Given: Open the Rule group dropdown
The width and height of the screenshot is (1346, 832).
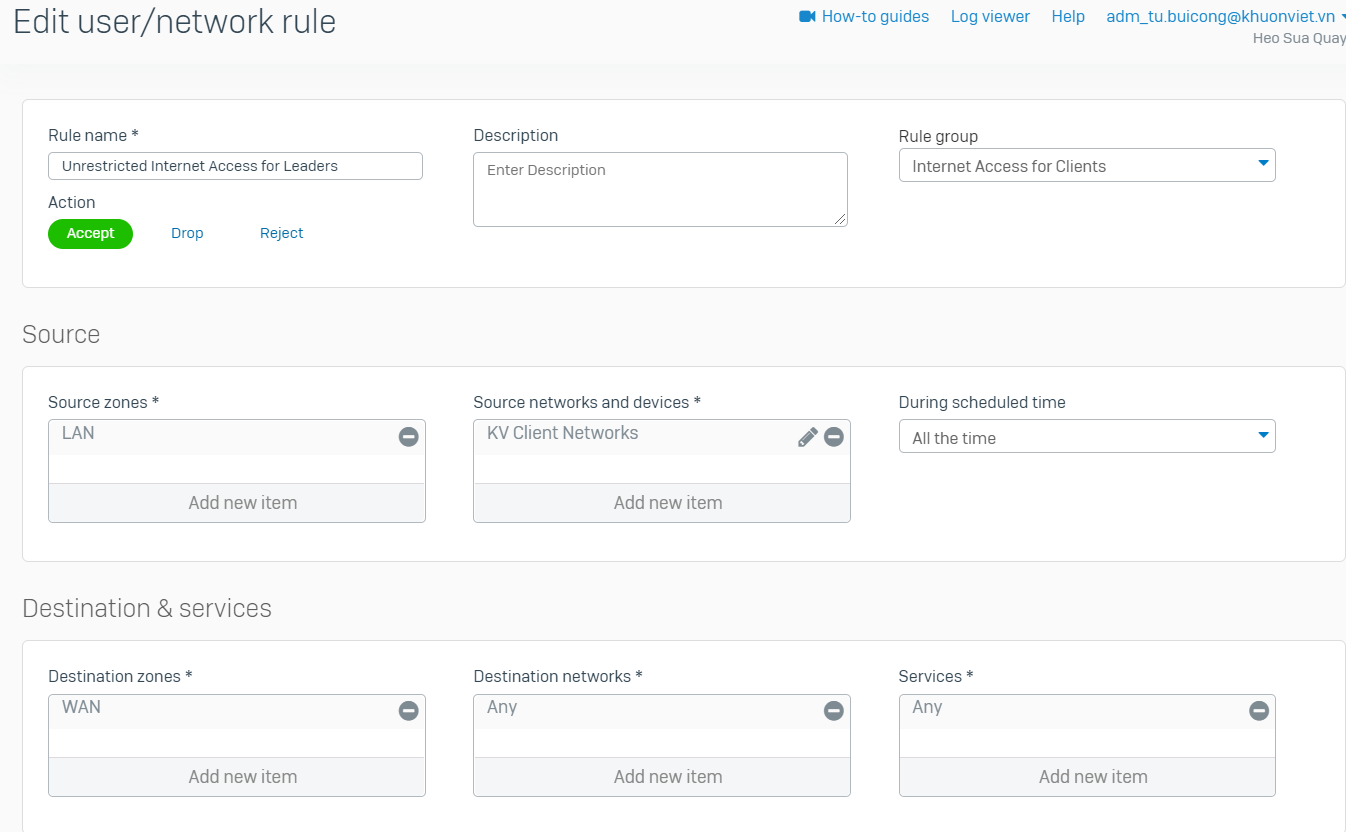Looking at the screenshot, I should 1087,166.
